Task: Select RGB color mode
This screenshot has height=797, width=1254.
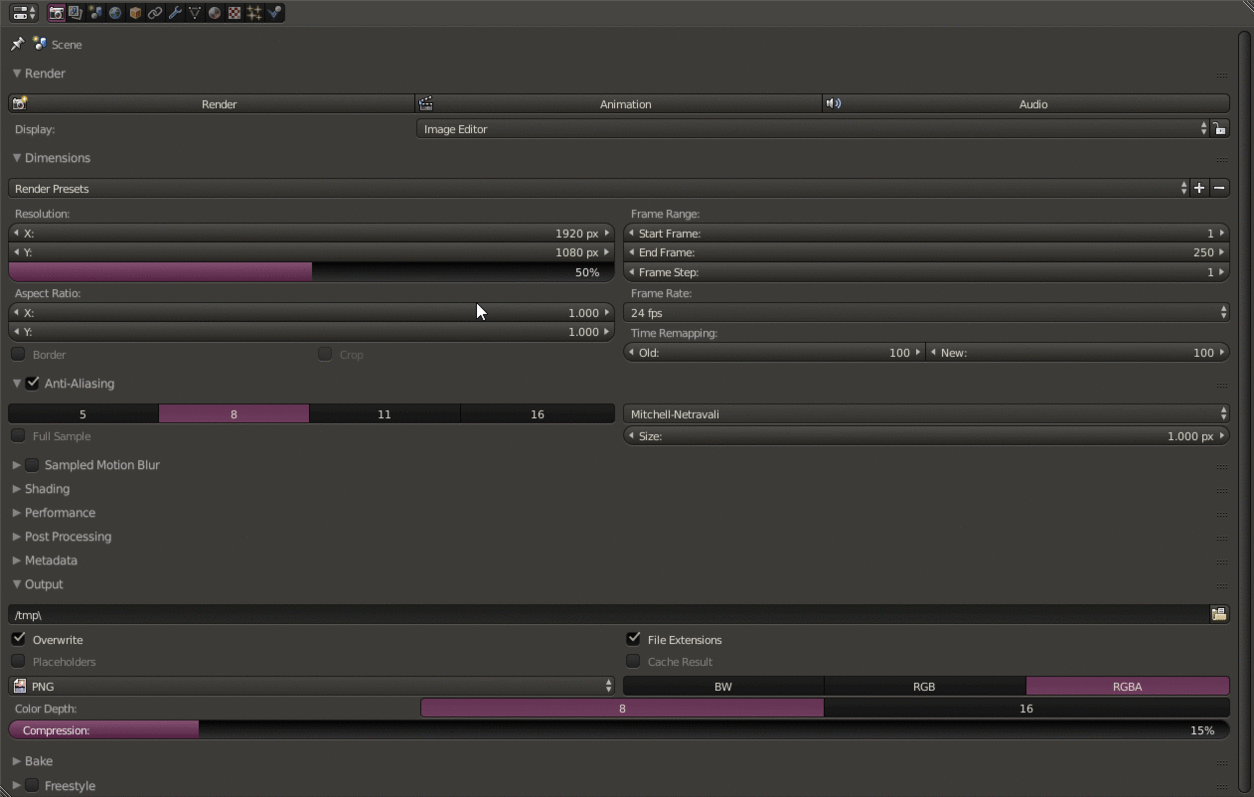Action: point(925,686)
